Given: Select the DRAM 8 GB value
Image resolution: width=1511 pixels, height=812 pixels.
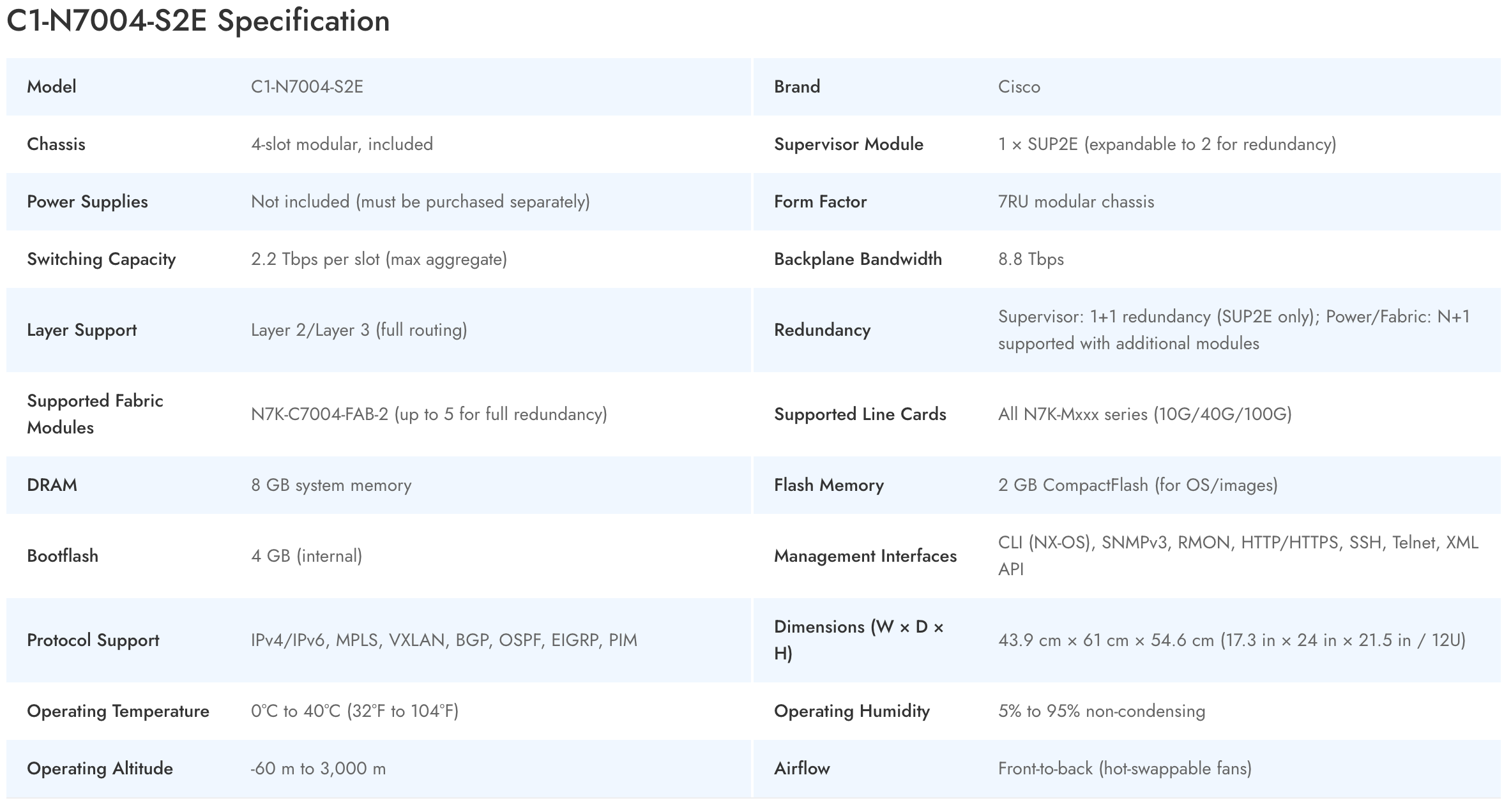Looking at the screenshot, I should click(331, 485).
